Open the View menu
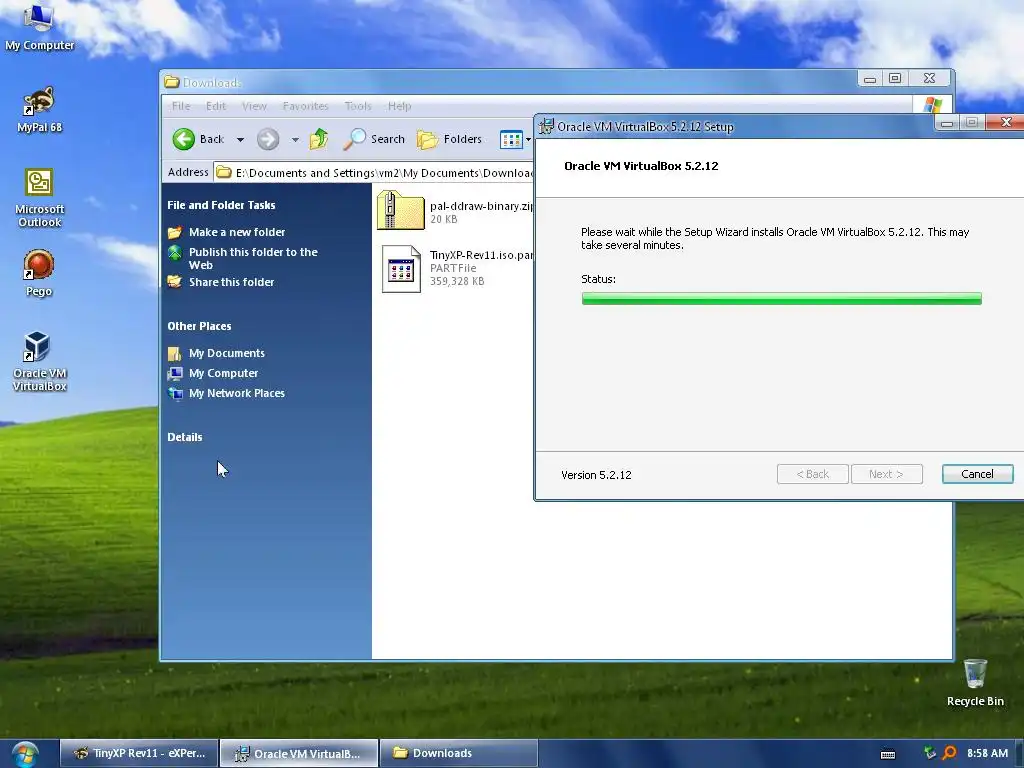 254,106
